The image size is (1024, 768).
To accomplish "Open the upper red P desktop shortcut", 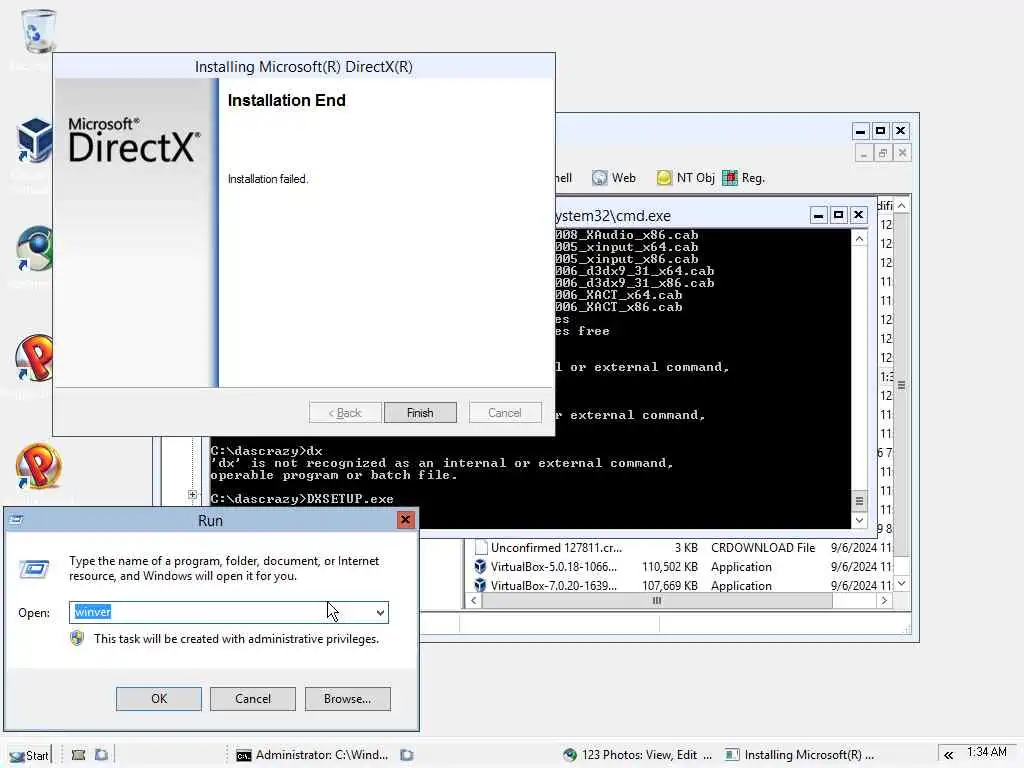I will click(33, 358).
